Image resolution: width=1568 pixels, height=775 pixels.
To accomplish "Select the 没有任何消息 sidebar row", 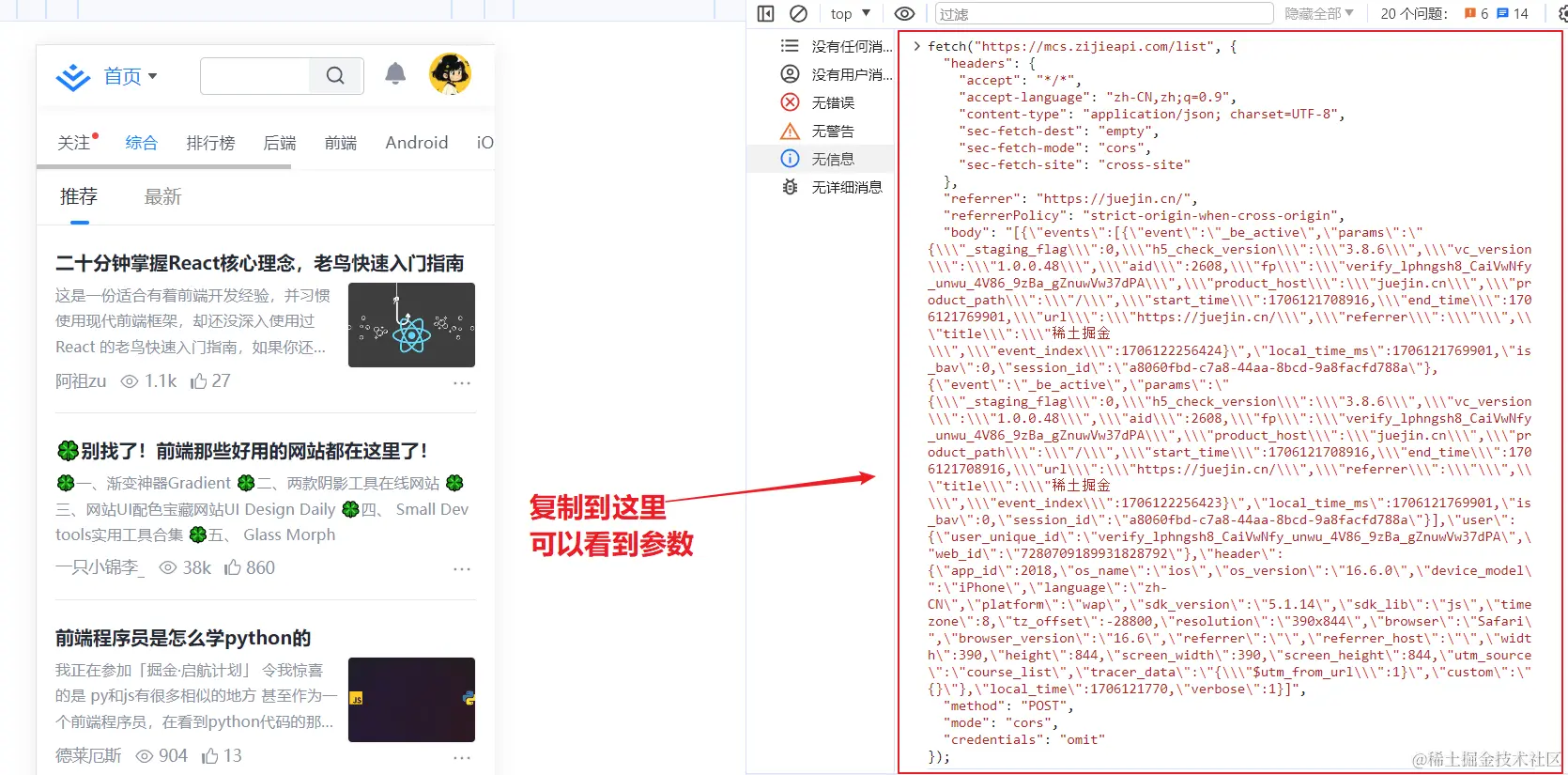I will click(x=822, y=46).
